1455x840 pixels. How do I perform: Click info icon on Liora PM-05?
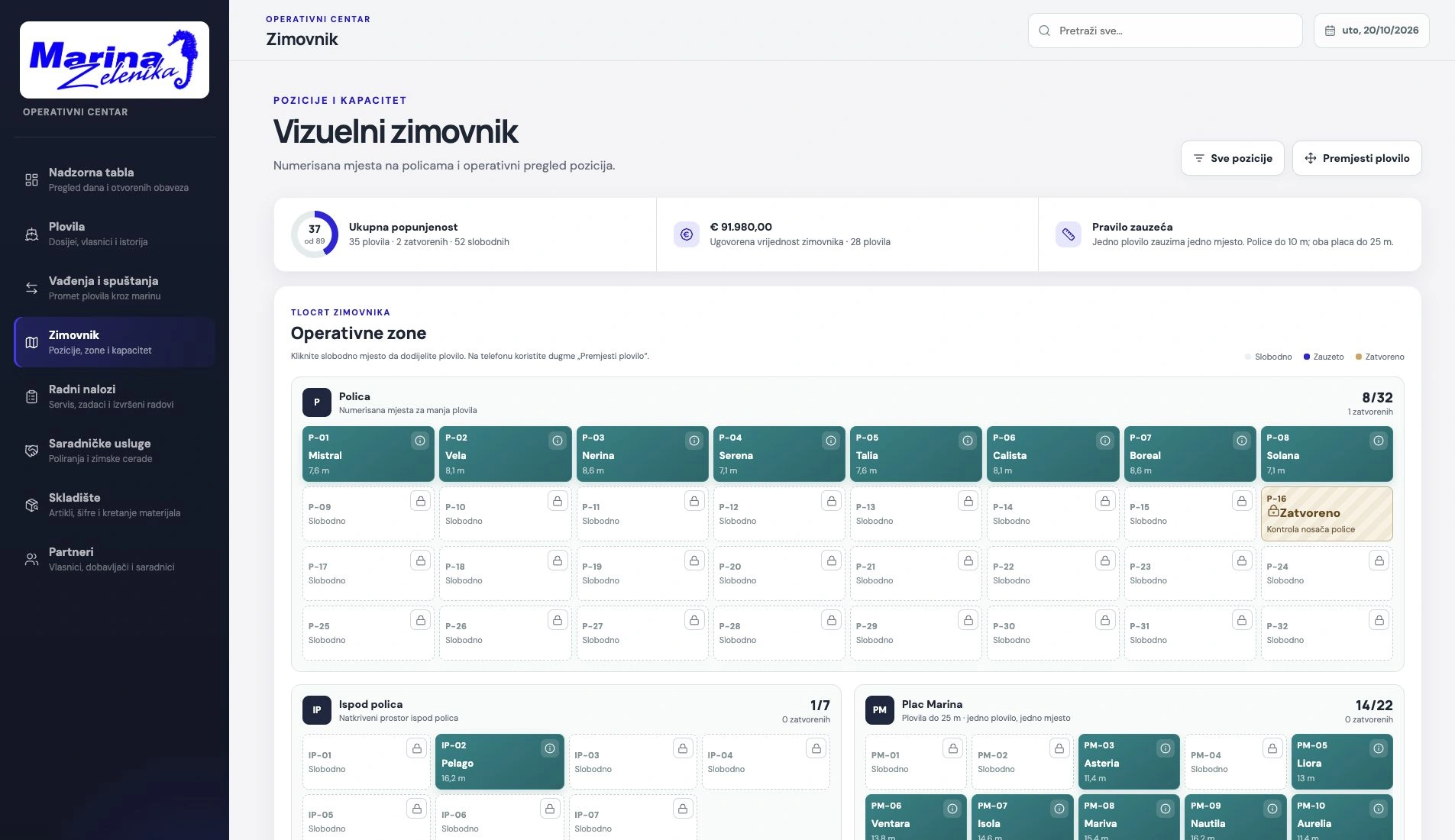pyautogui.click(x=1379, y=748)
